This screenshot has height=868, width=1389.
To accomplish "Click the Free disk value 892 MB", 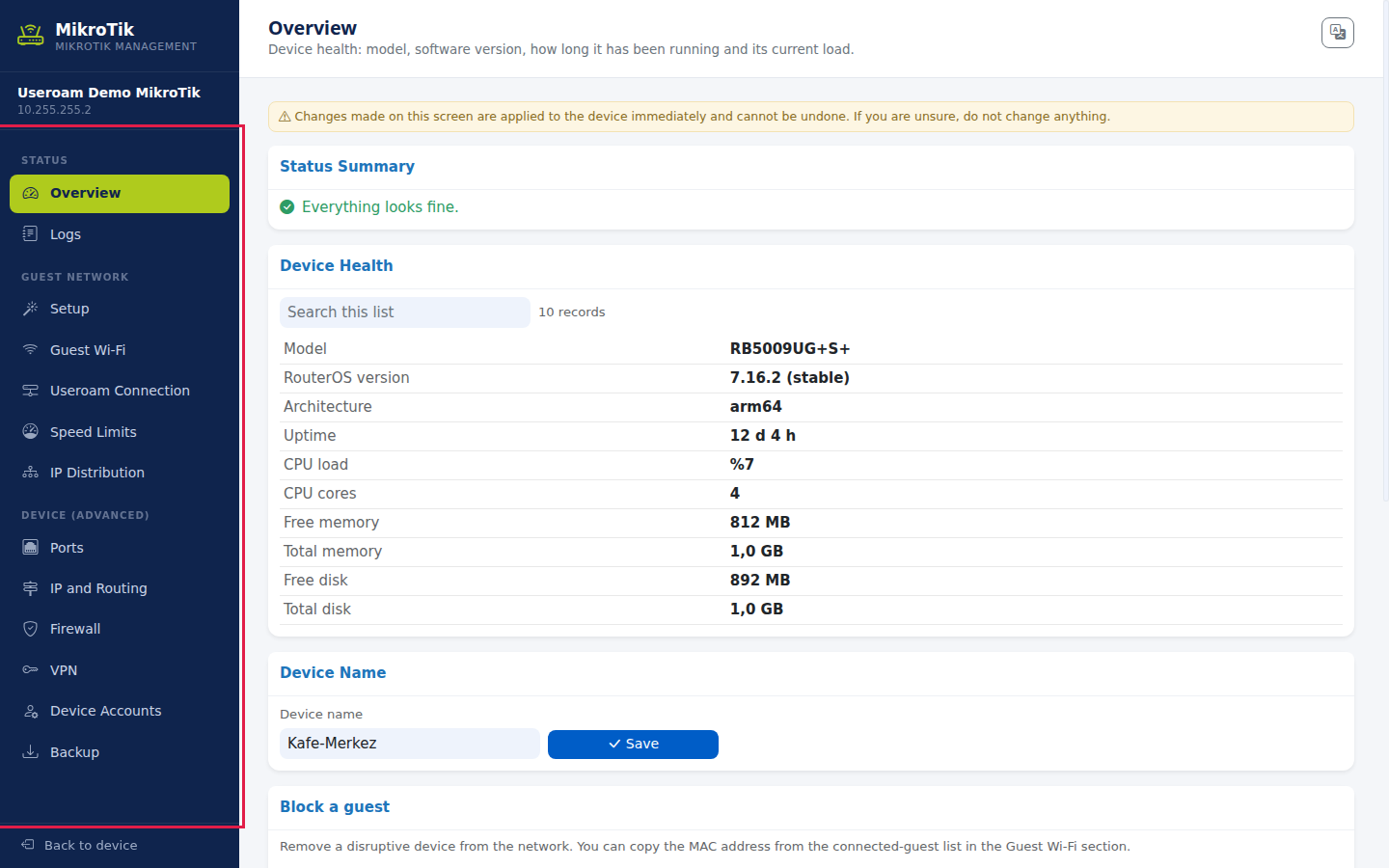I will pyautogui.click(x=760, y=581).
